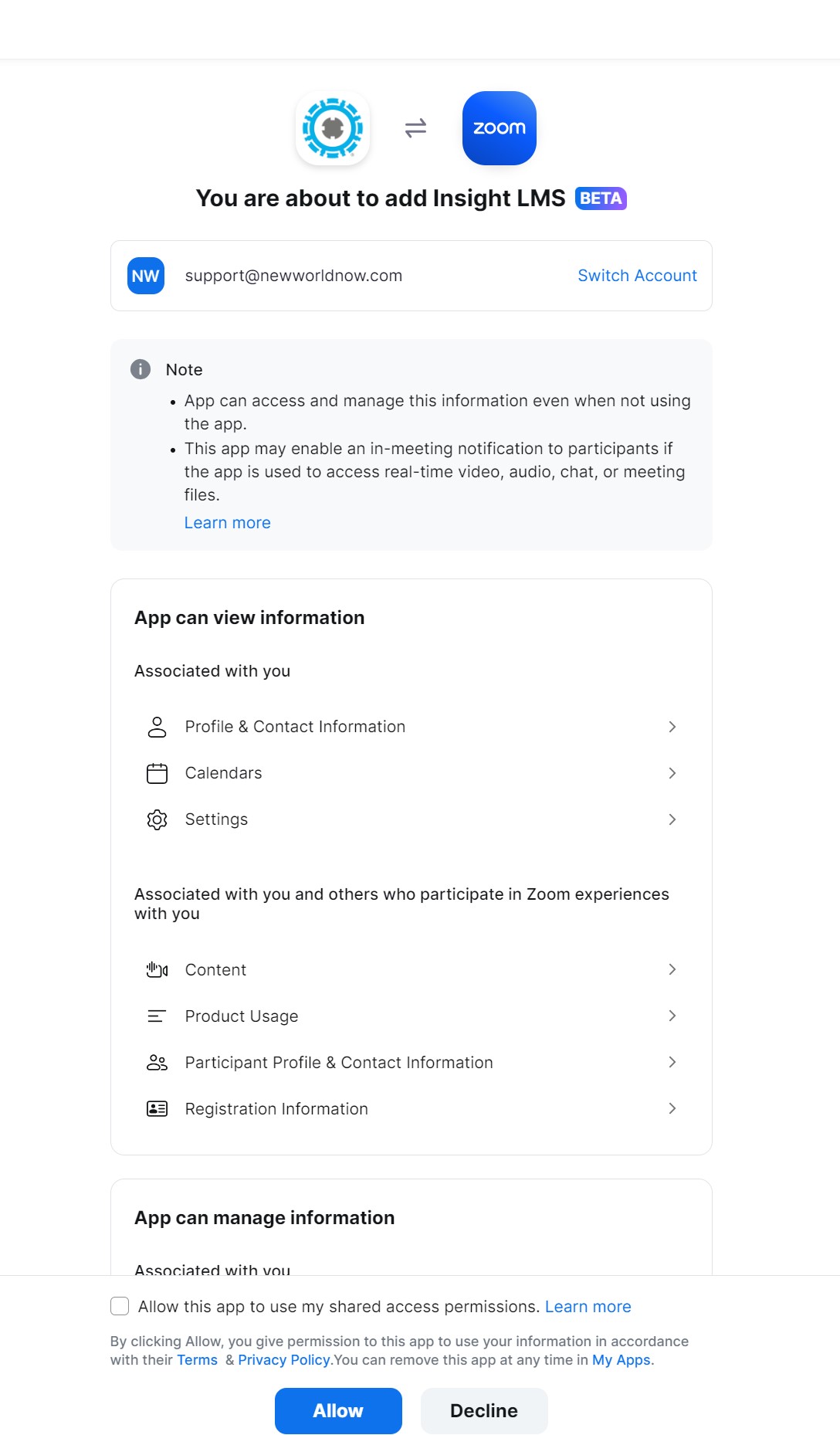Screen dimensions: 840x1435
Task: Click the Content hand-video icon
Action: point(157,970)
